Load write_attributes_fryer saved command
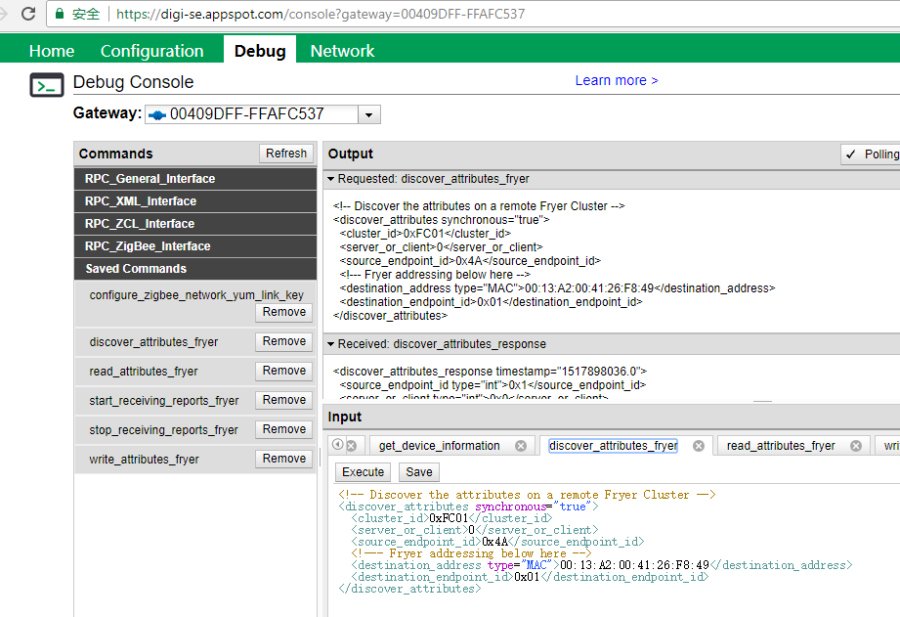 (x=143, y=459)
